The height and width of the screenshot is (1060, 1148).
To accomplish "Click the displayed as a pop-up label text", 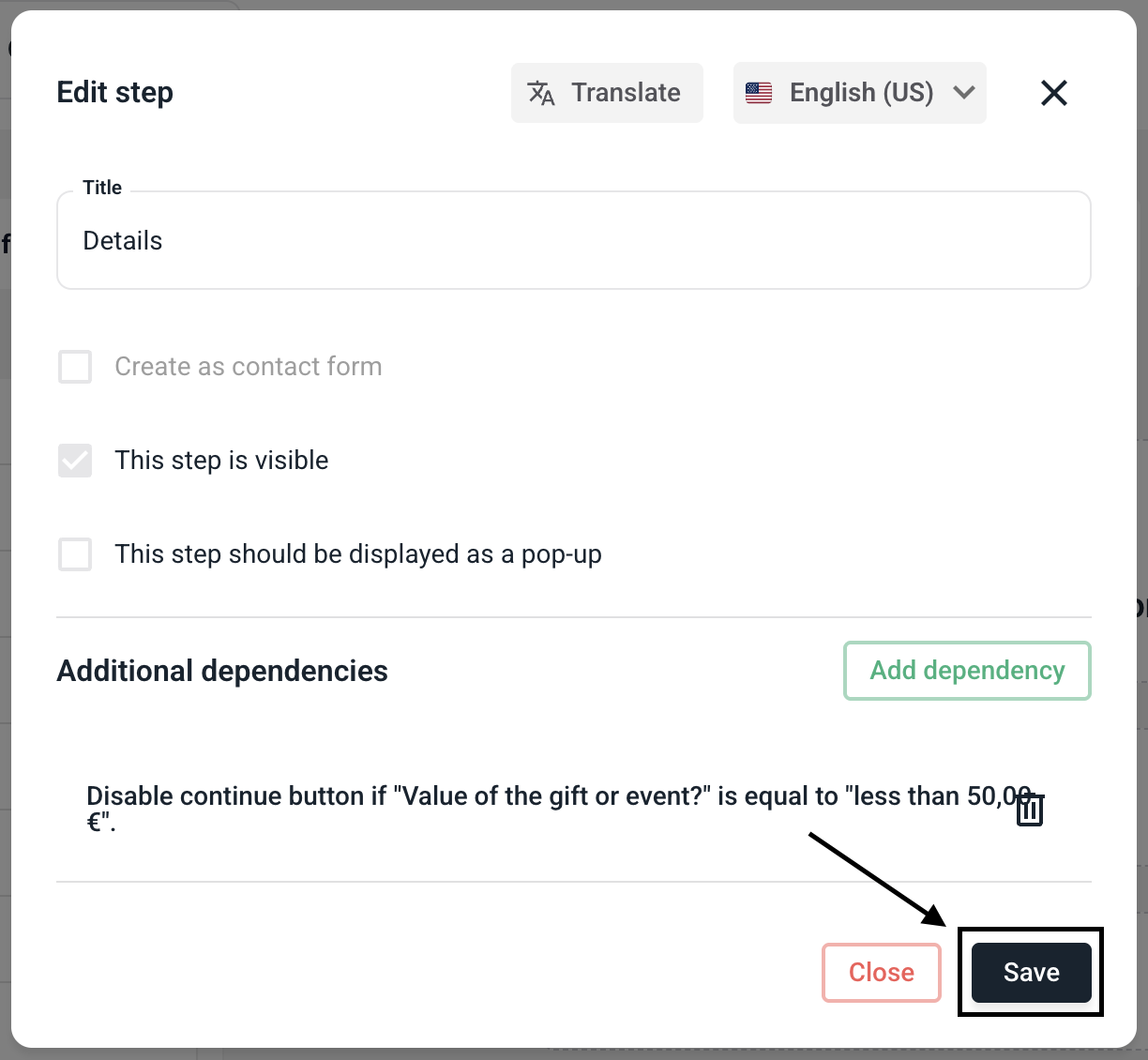I will point(358,554).
